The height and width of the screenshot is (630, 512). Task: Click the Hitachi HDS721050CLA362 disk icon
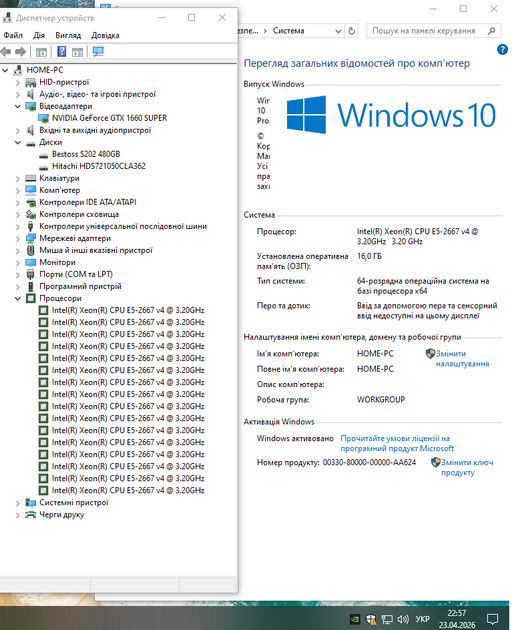click(x=43, y=167)
